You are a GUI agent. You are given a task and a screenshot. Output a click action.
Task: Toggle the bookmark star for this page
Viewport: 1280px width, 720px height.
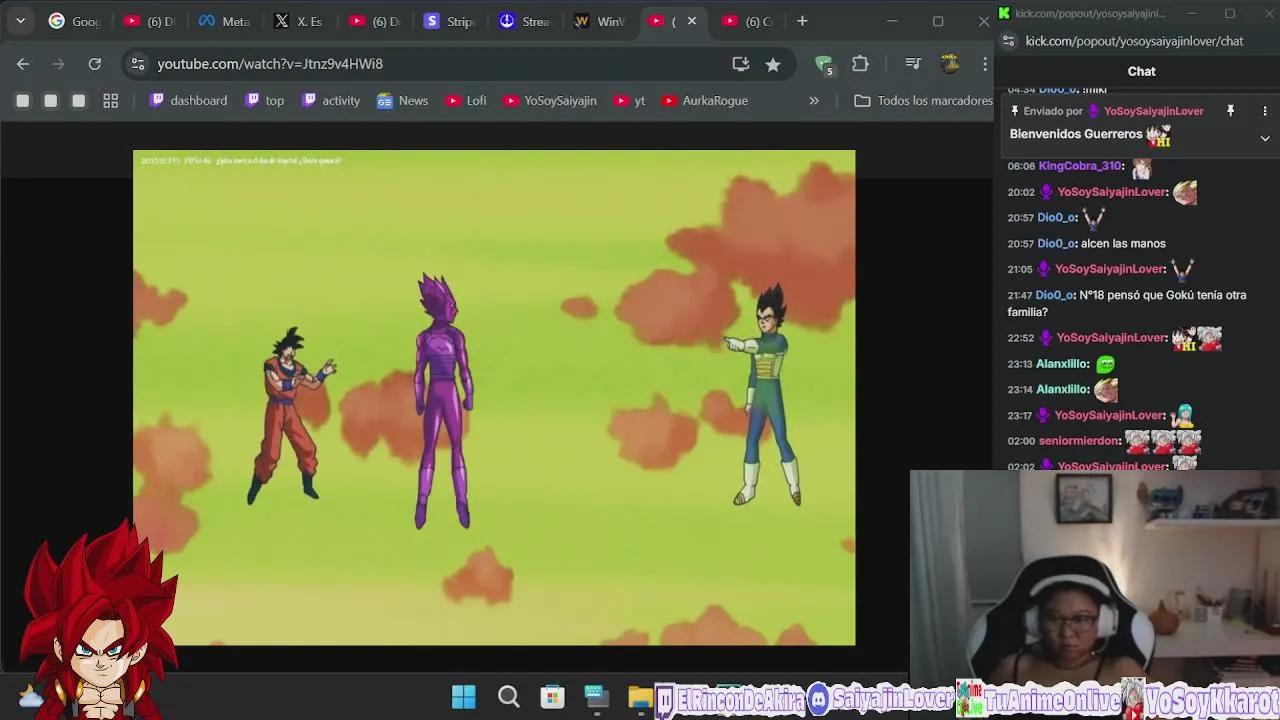773,64
